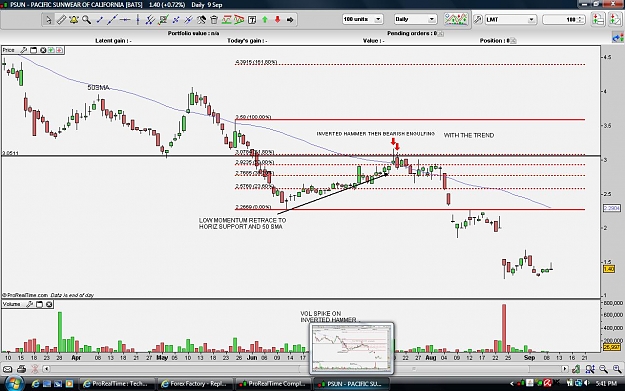Select the cursor pointer tool
Image resolution: width=625 pixels, height=391 pixels.
point(48,20)
